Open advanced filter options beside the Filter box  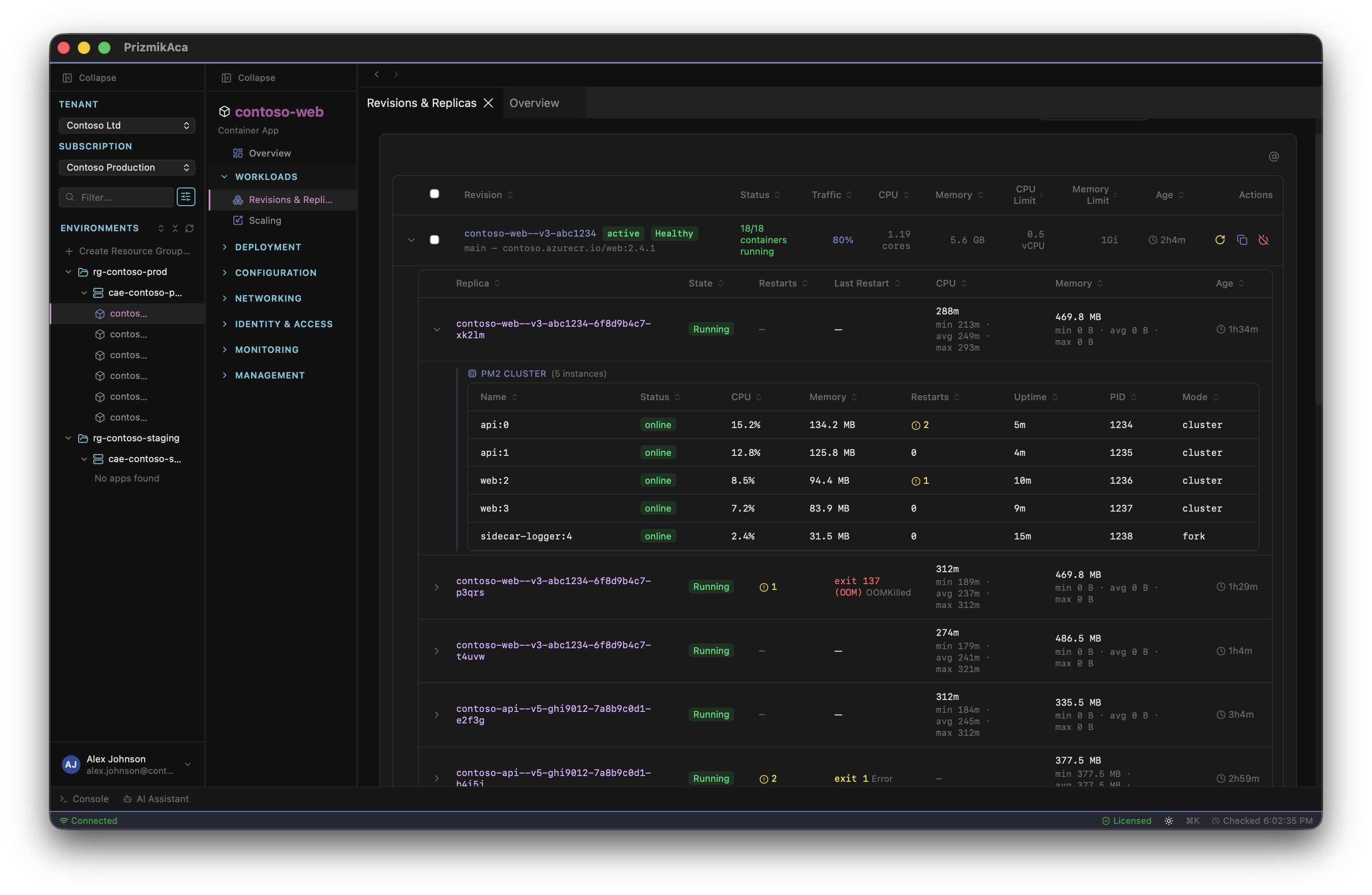point(186,197)
